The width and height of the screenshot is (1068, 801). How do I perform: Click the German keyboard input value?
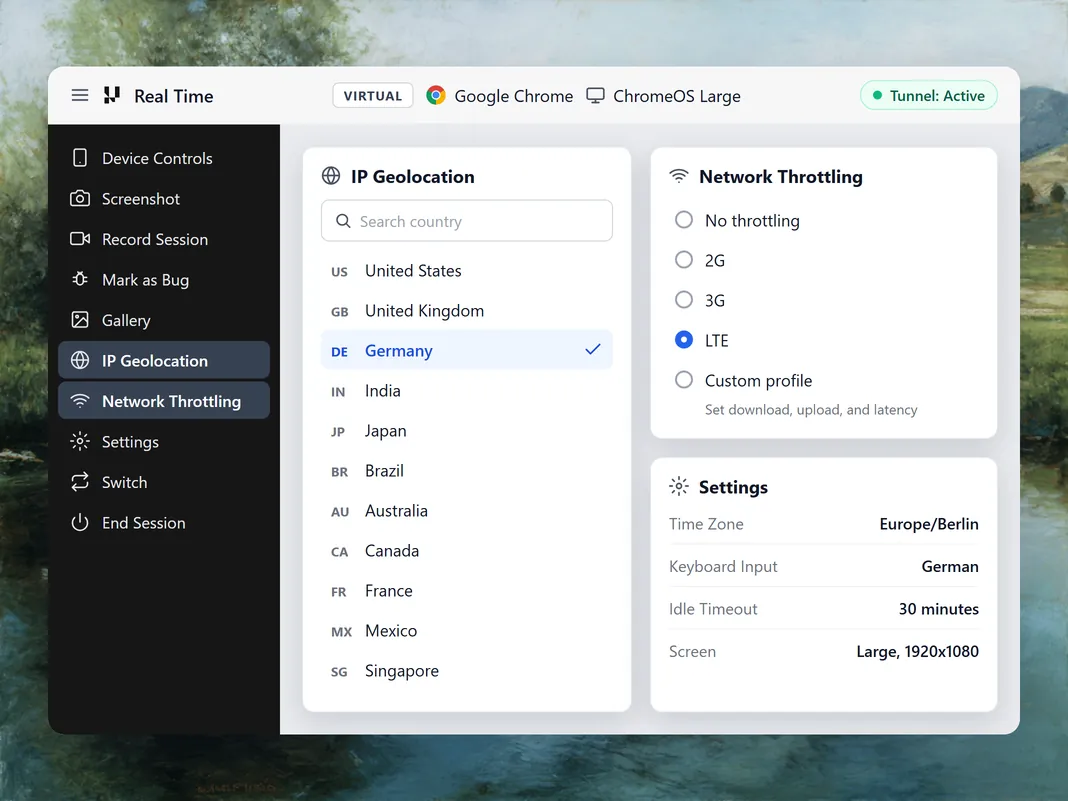click(949, 566)
